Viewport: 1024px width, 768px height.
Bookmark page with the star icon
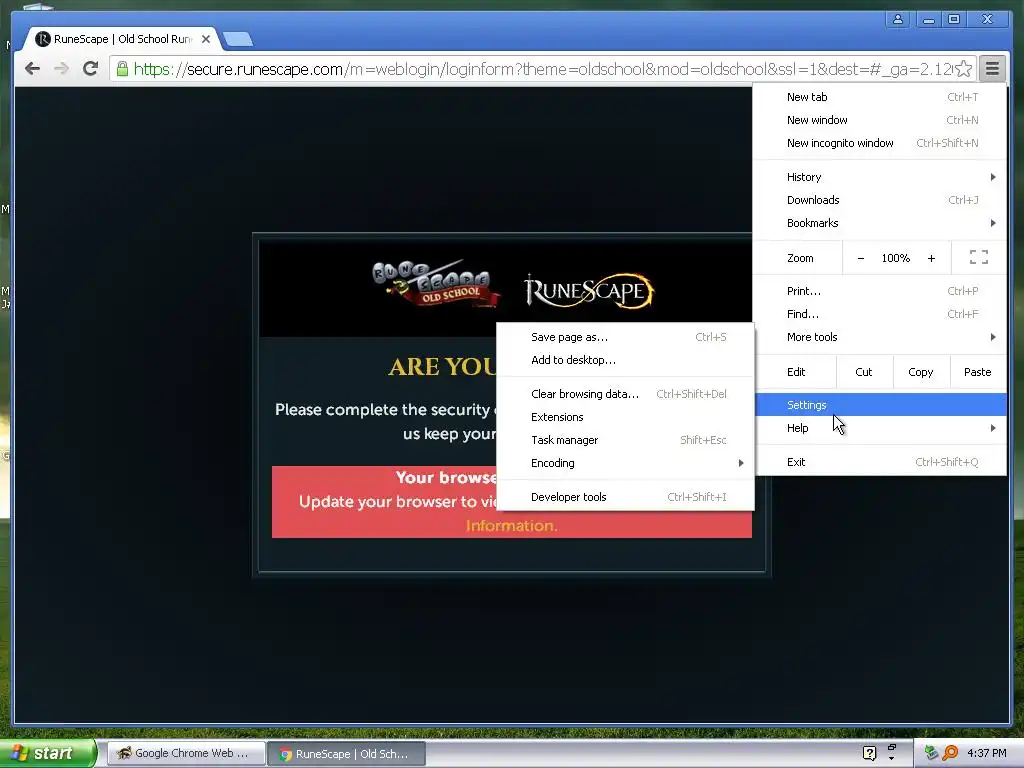click(x=963, y=69)
